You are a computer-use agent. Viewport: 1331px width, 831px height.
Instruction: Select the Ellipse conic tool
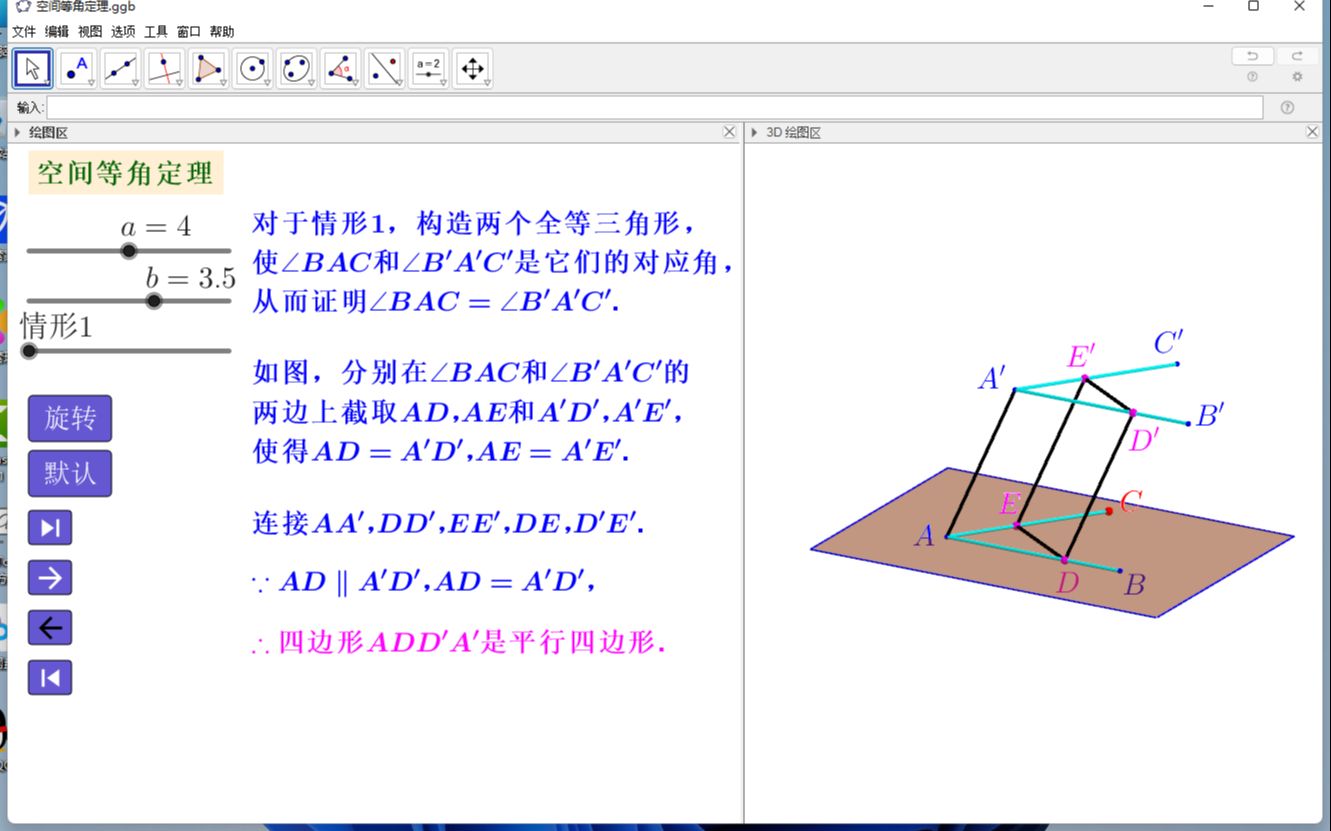point(296,69)
